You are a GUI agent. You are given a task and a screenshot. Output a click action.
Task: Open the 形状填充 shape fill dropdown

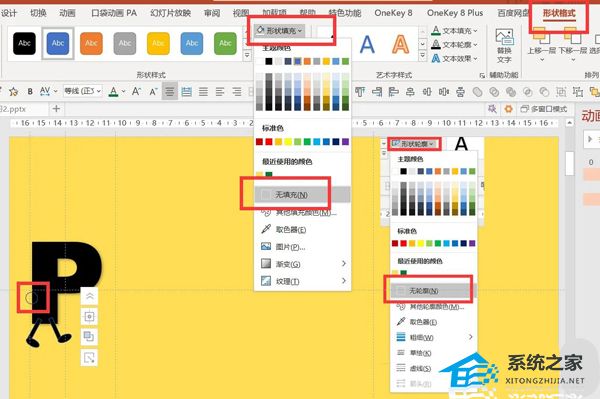[x=280, y=31]
